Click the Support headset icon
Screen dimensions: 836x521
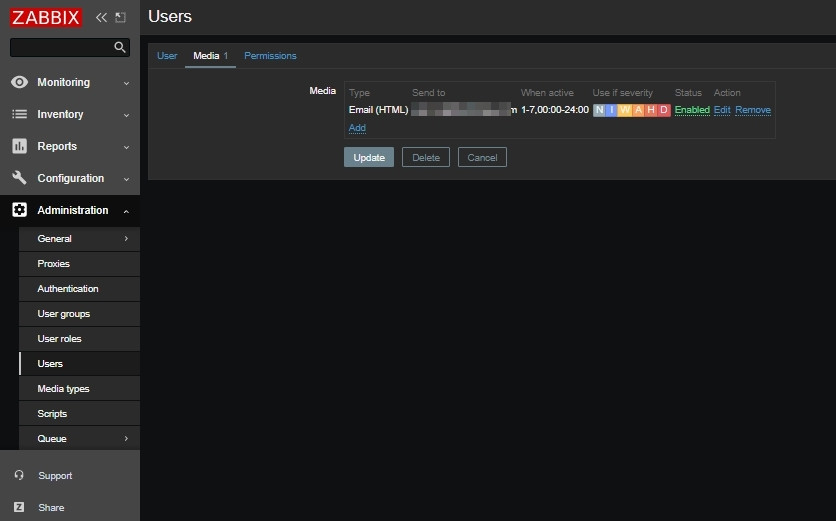(x=19, y=475)
